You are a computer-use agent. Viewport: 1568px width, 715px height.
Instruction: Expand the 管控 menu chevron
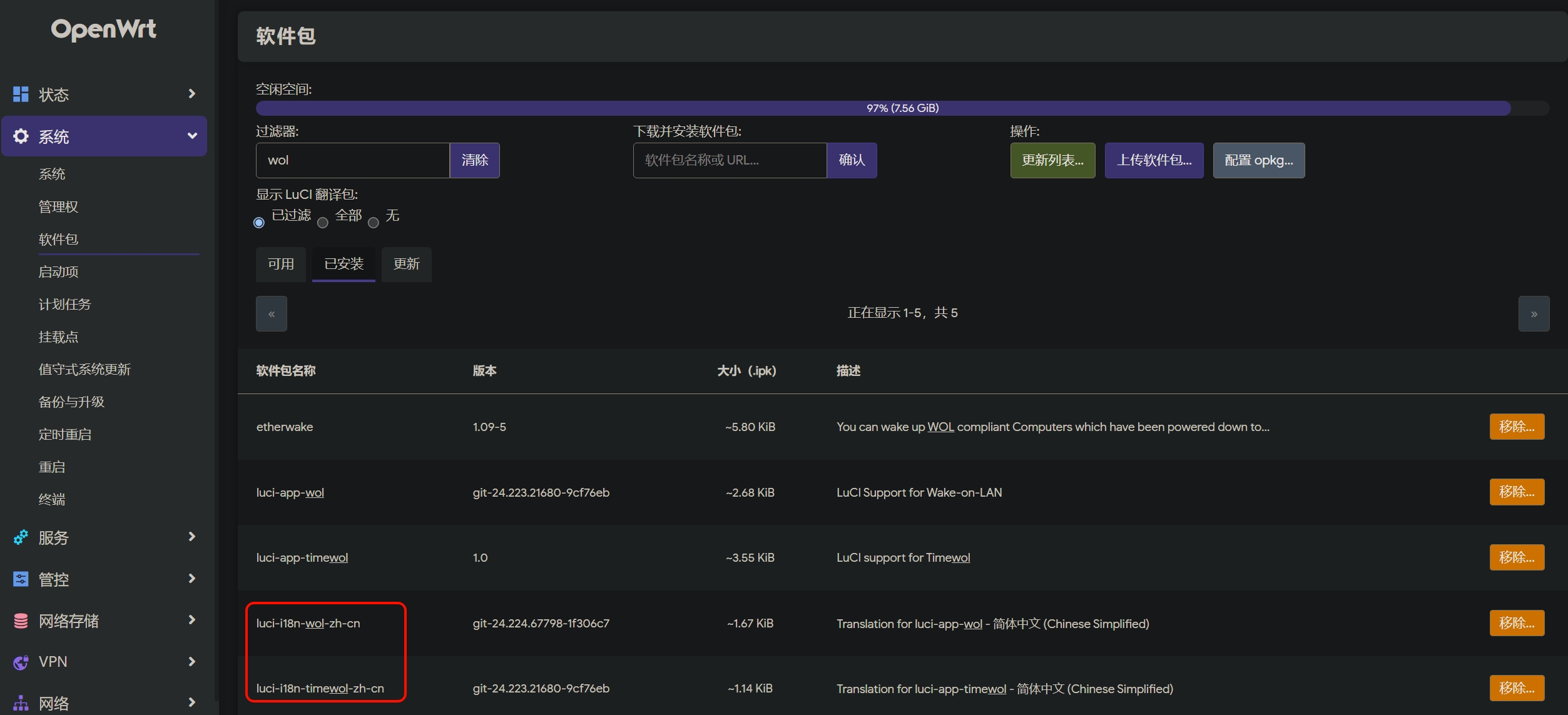[x=192, y=579]
